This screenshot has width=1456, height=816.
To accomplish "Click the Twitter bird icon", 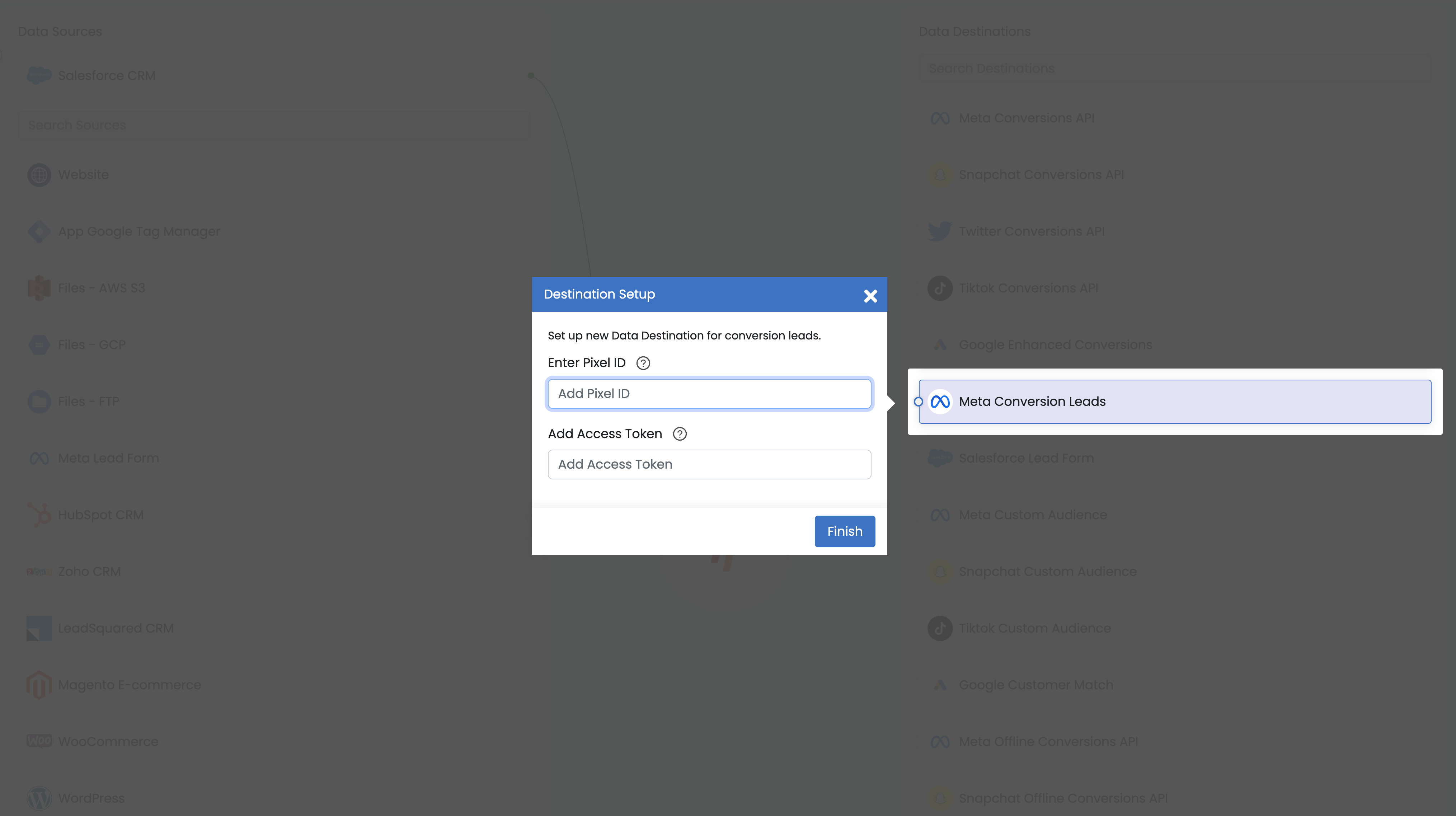I will coord(940,231).
